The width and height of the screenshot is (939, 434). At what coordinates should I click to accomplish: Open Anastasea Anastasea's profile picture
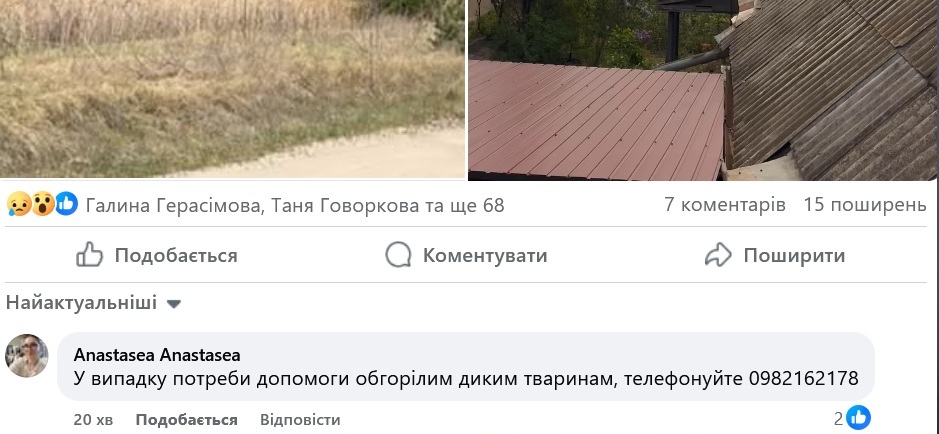[26, 356]
